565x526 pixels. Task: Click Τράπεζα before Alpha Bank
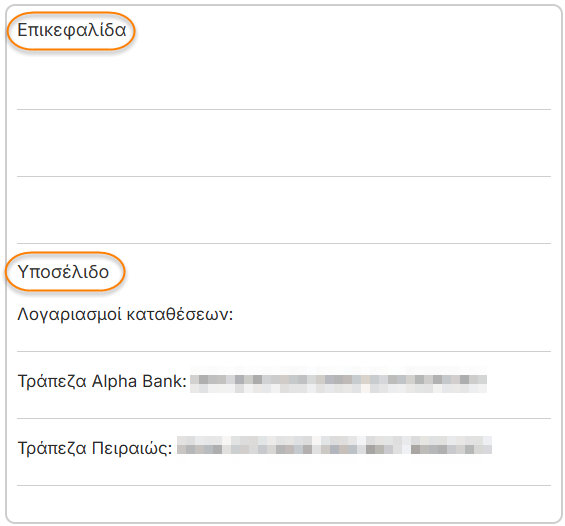pyautogui.click(x=52, y=381)
